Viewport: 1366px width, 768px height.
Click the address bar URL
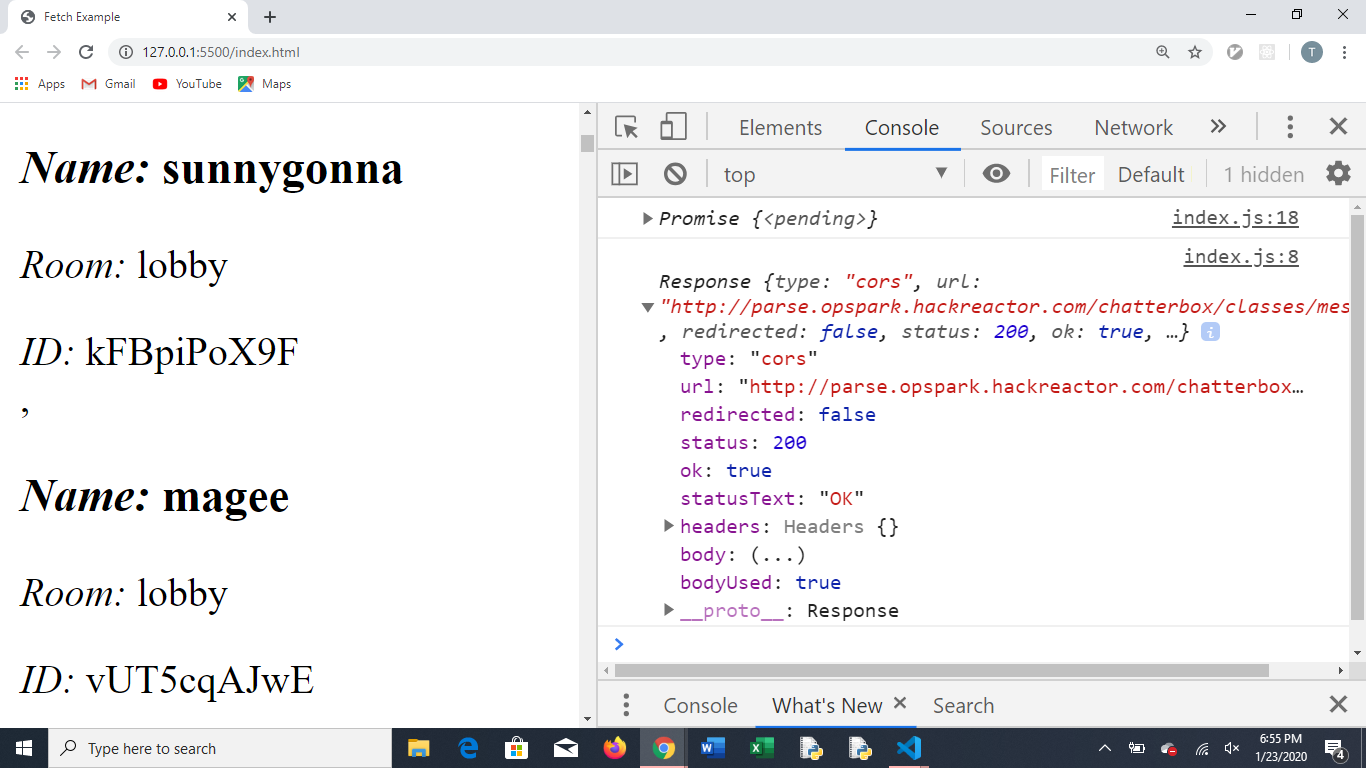221,52
